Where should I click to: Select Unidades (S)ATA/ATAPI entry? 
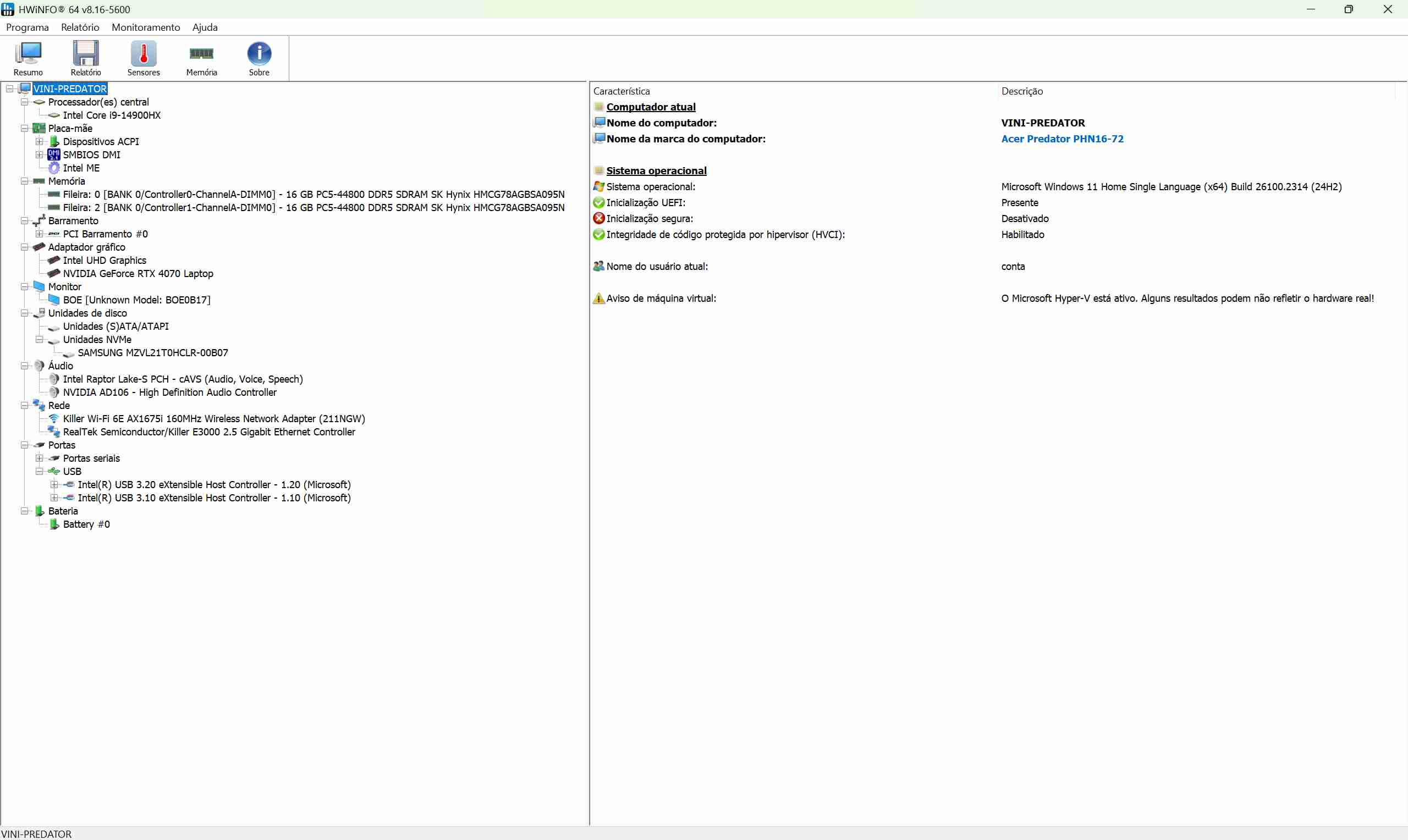click(x=116, y=327)
